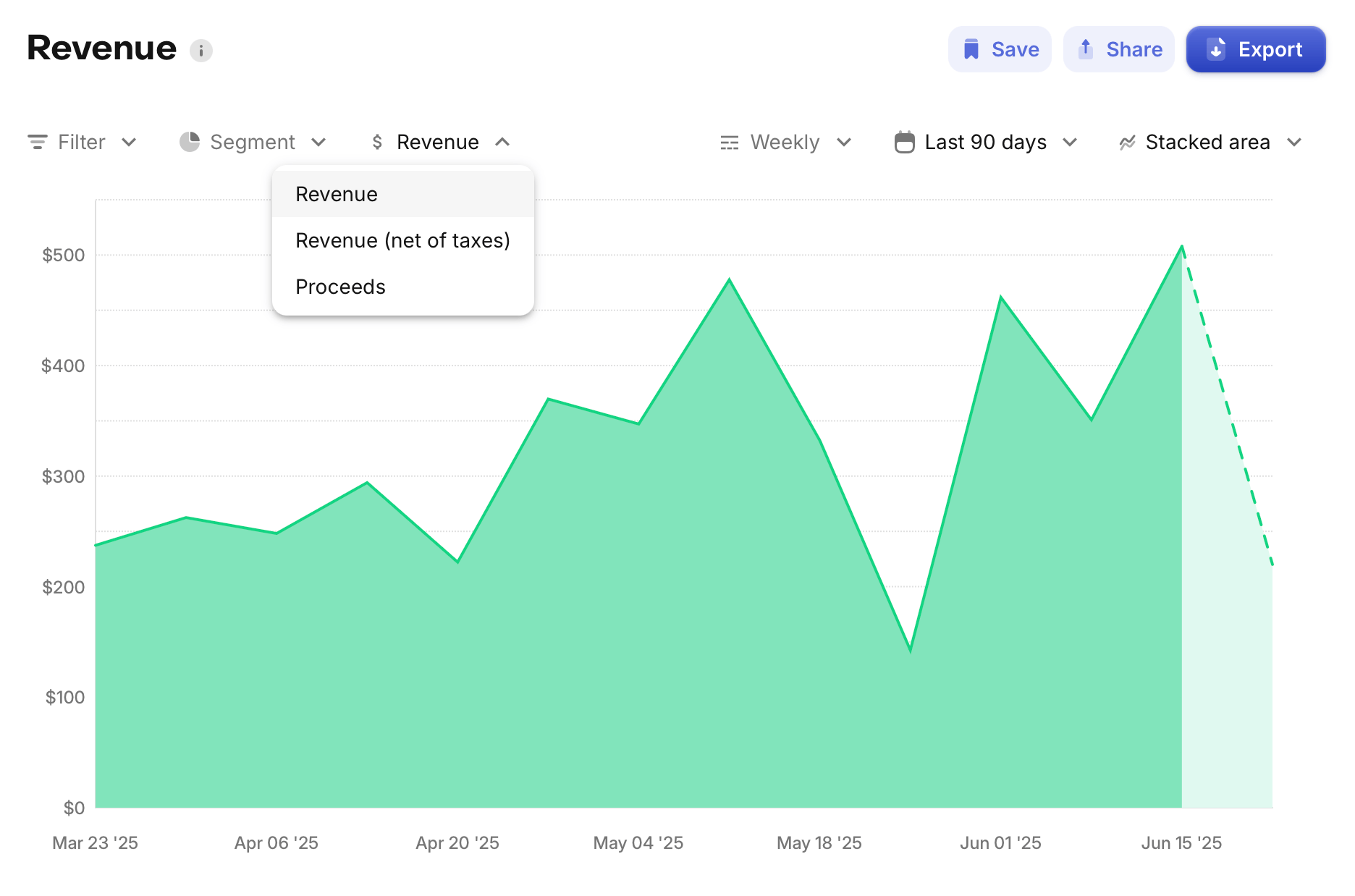Click the Filter funnel icon
The width and height of the screenshot is (1355, 896).
tap(39, 142)
